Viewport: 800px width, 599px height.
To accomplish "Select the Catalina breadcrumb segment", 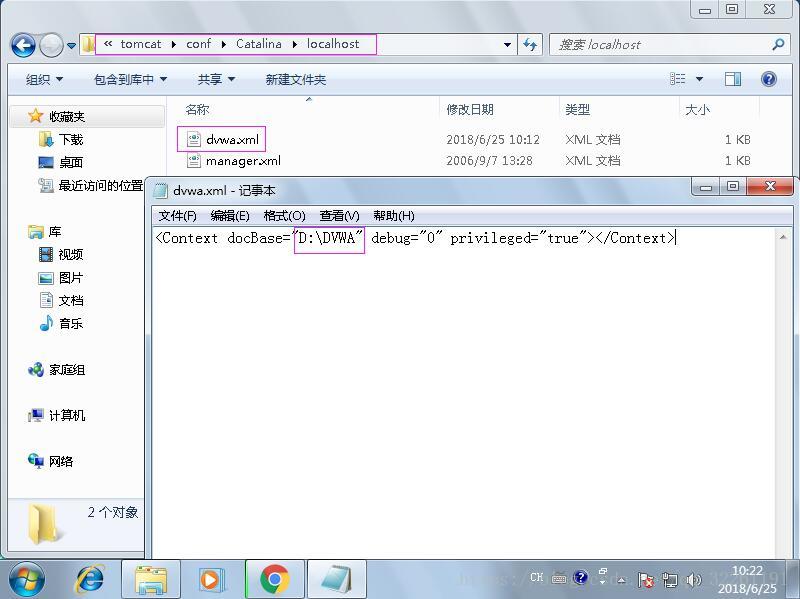I will (259, 44).
